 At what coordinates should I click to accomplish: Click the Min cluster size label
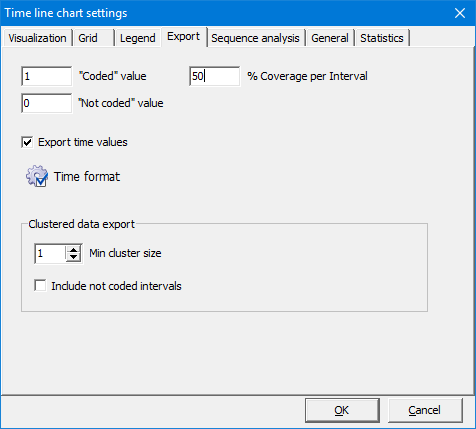pyautogui.click(x=125, y=253)
